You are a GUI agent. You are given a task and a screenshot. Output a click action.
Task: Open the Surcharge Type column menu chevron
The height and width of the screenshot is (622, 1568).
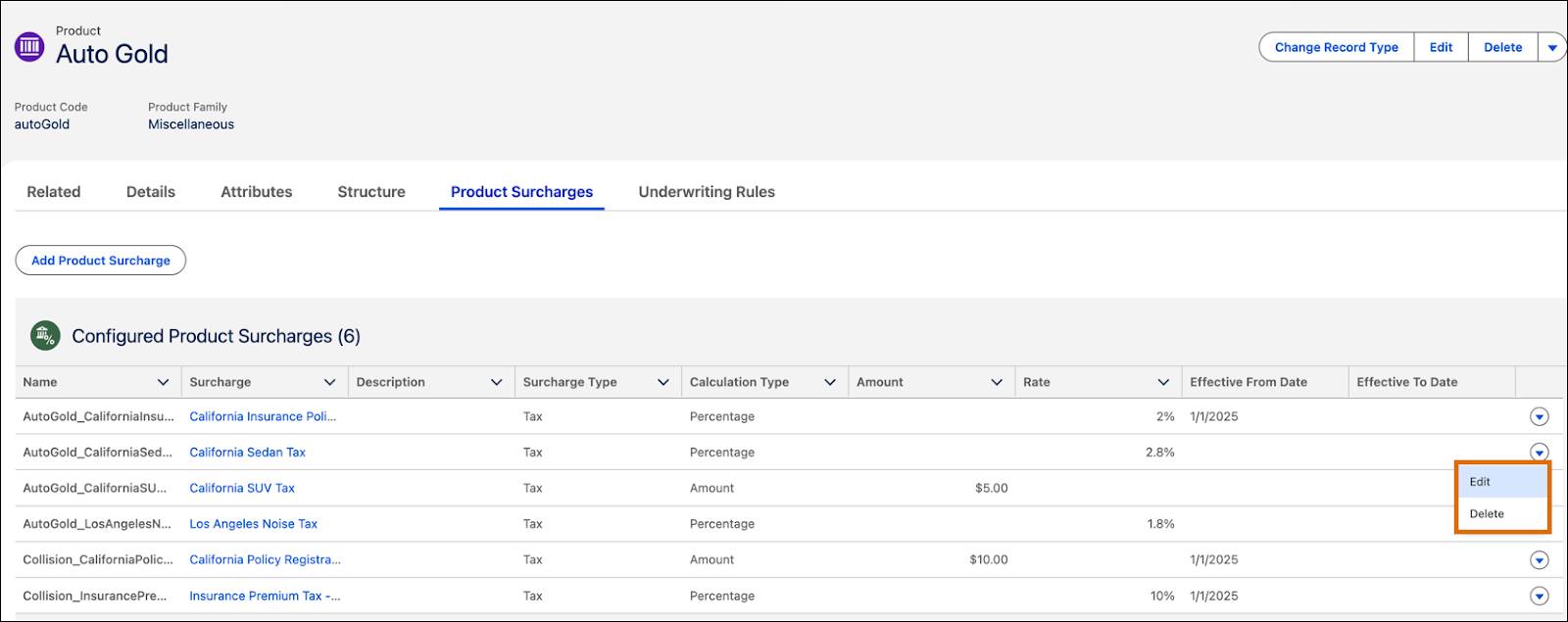663,382
